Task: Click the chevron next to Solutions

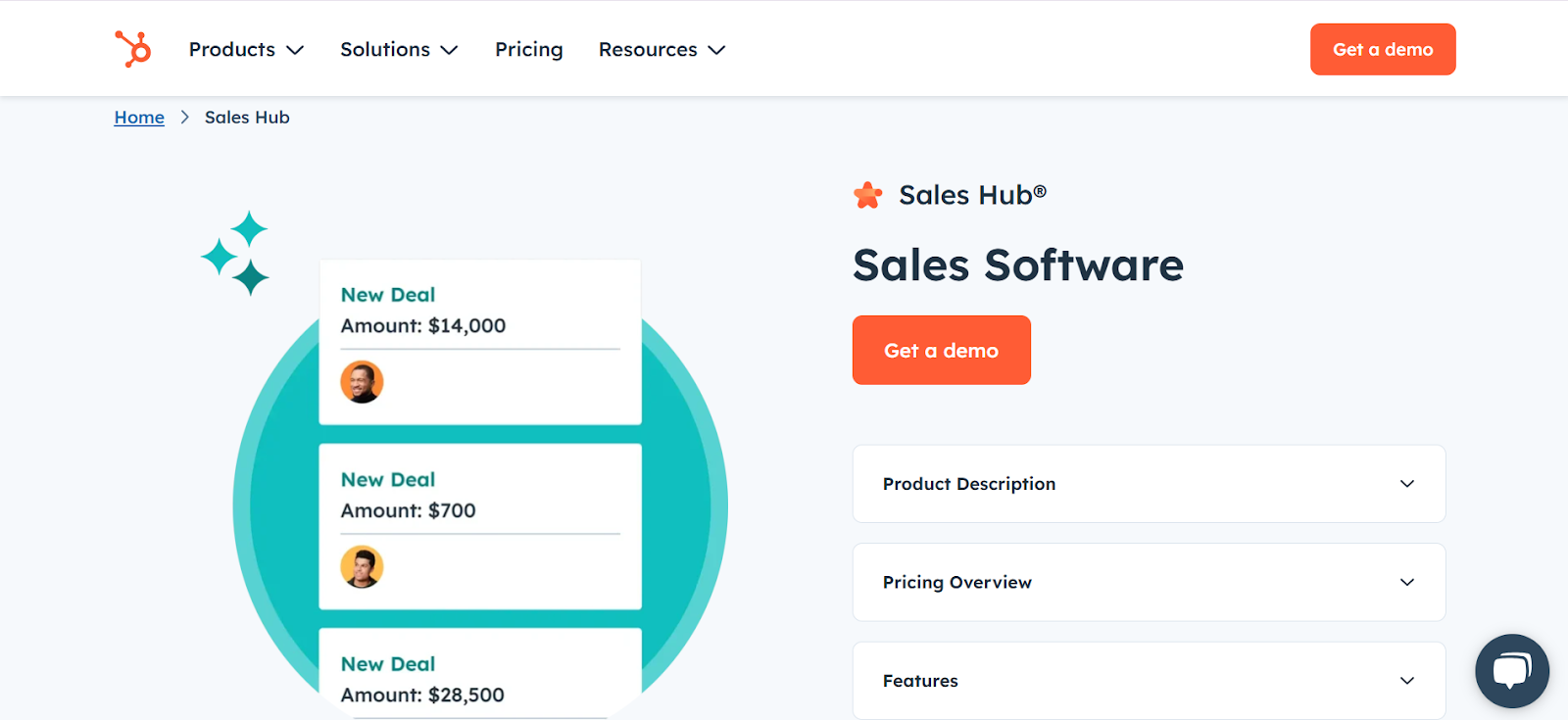Action: click(x=449, y=50)
